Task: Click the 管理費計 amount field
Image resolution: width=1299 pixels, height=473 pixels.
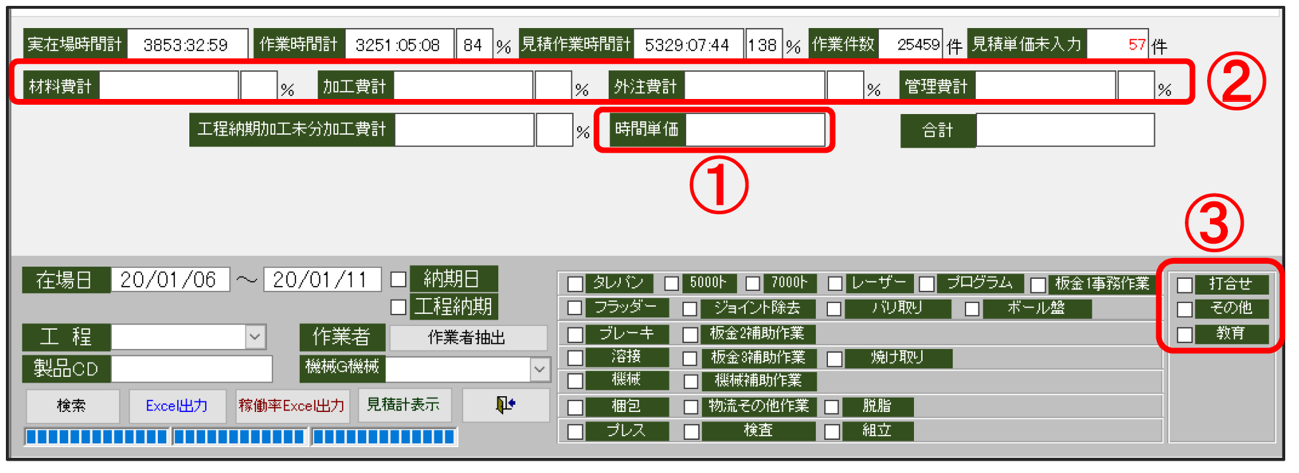Action: tap(1045, 86)
